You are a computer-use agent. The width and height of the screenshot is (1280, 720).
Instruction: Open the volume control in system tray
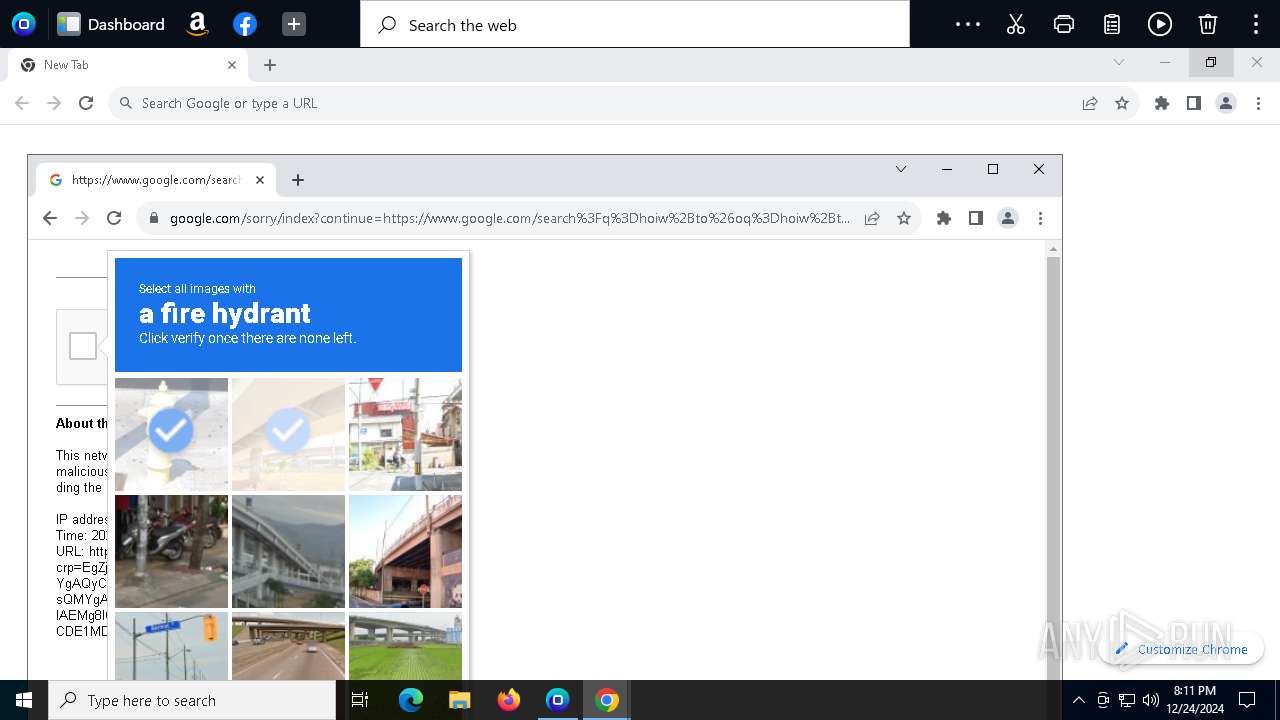tap(1150, 700)
